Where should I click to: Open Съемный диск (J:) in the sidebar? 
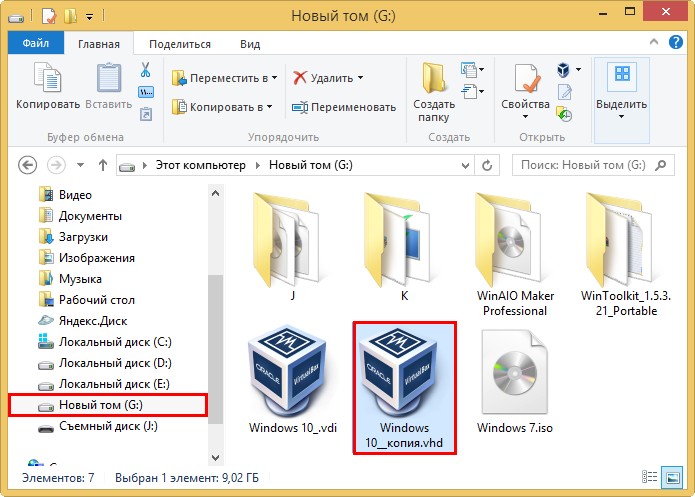click(x=98, y=427)
